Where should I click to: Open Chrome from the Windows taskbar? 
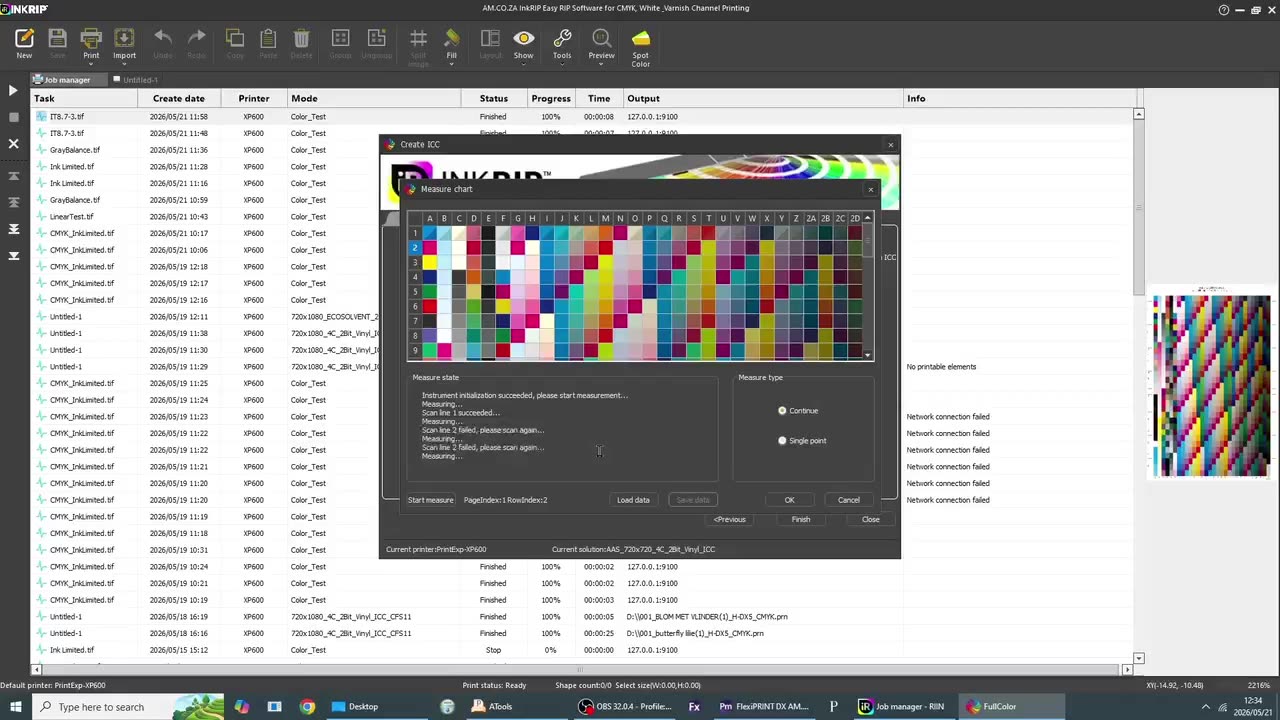307,707
